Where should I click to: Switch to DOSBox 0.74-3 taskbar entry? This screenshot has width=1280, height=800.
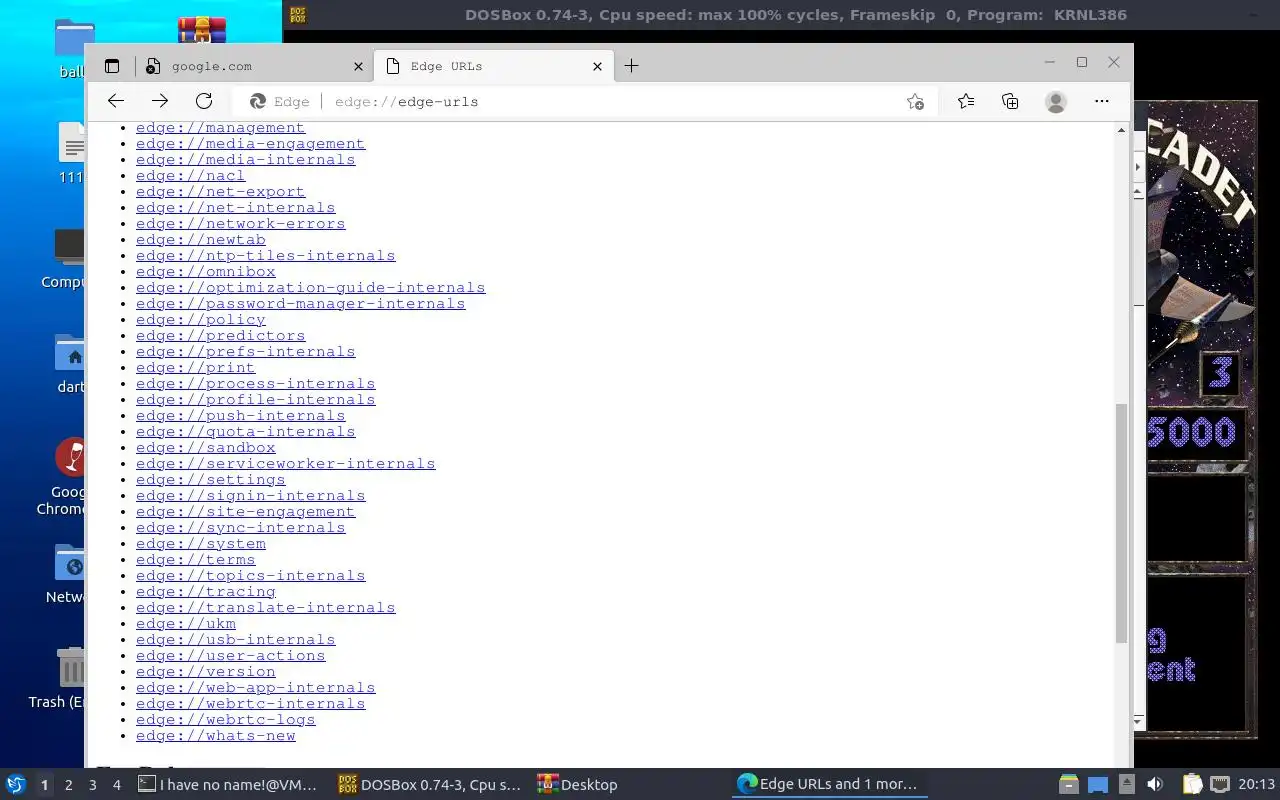click(430, 785)
